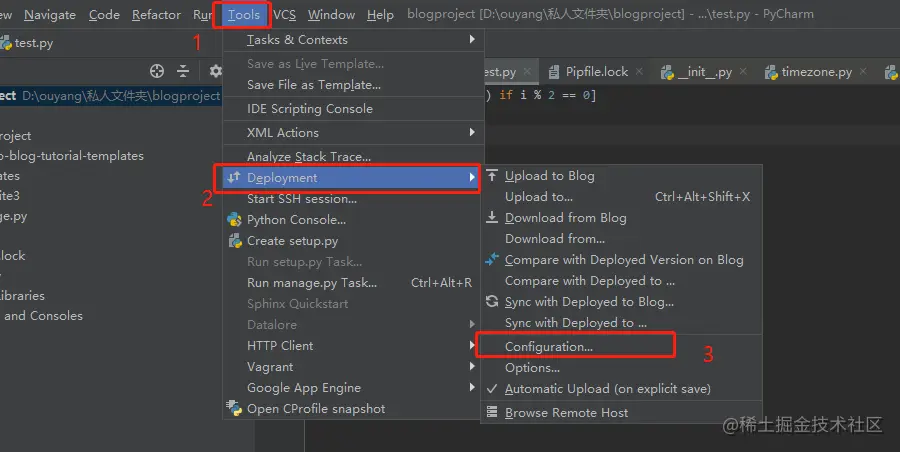
Task: Select Create setup.py
Action: point(352,241)
